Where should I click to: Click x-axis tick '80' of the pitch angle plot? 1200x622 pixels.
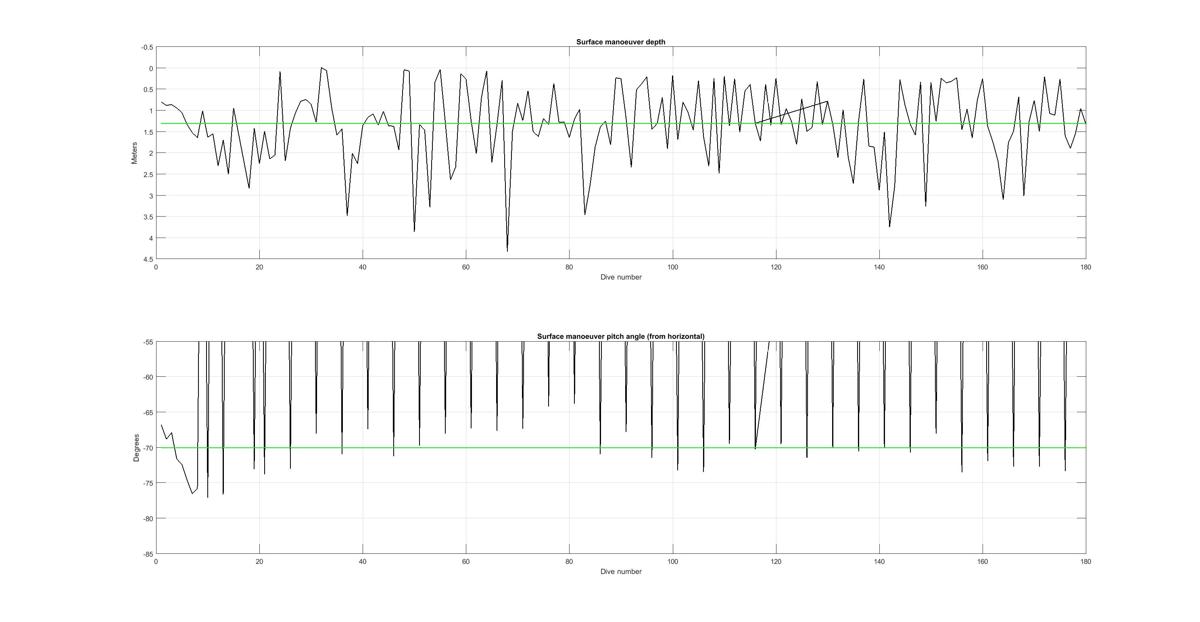pyautogui.click(x=569, y=562)
